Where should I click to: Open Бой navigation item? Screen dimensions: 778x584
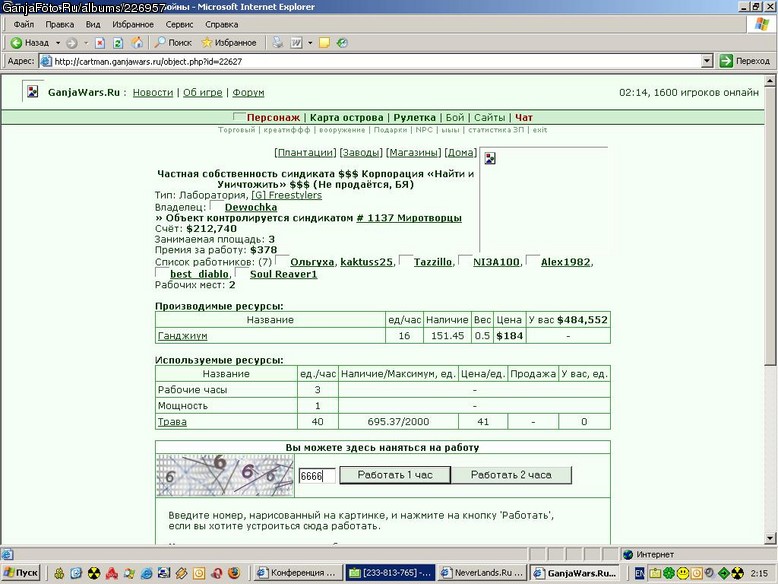pos(454,118)
